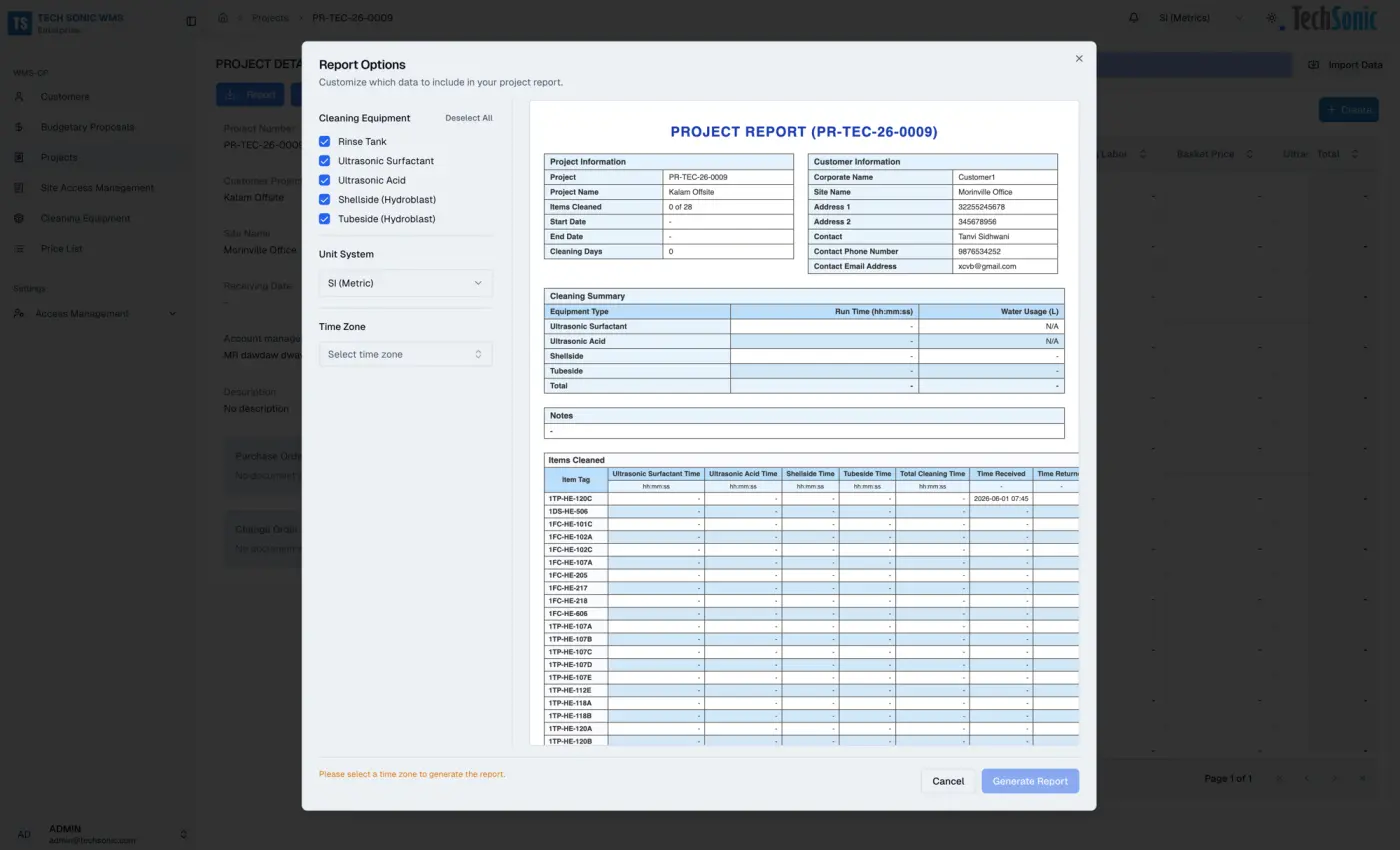Toggle Tubeside (Hydroblast) checkbox
This screenshot has width=1400, height=850.
pyautogui.click(x=324, y=219)
